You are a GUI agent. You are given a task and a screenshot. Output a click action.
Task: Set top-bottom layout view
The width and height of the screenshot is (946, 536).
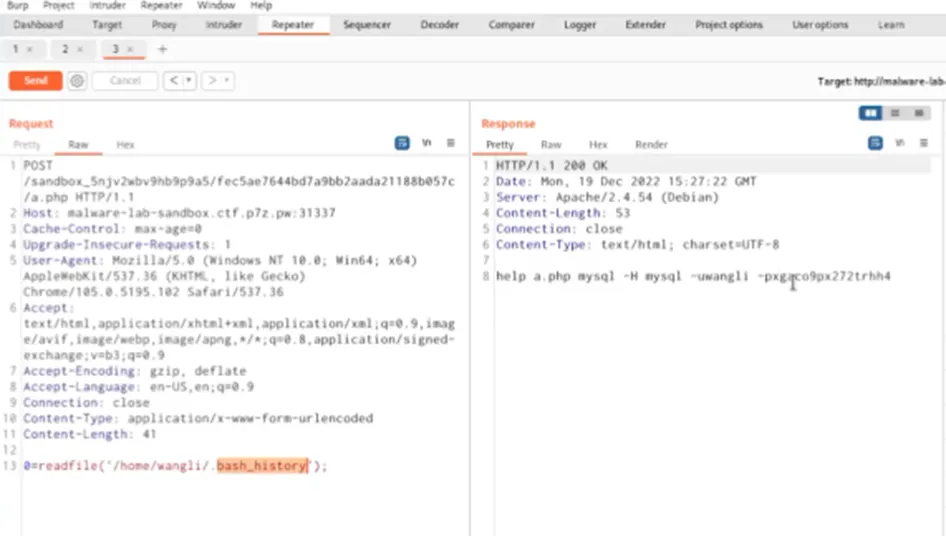coord(895,113)
